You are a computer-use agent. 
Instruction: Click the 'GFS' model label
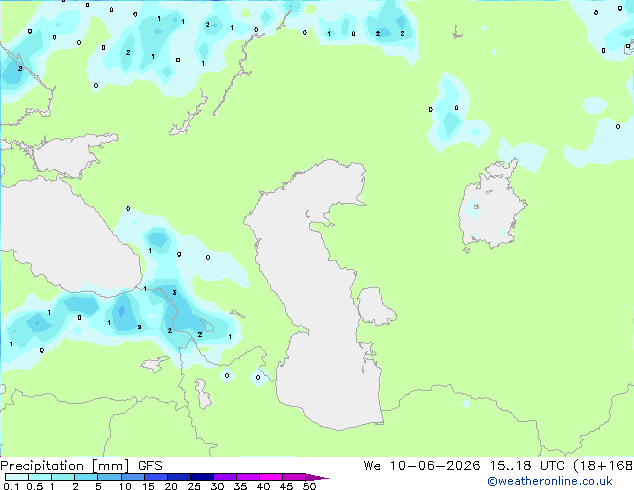click(x=150, y=466)
